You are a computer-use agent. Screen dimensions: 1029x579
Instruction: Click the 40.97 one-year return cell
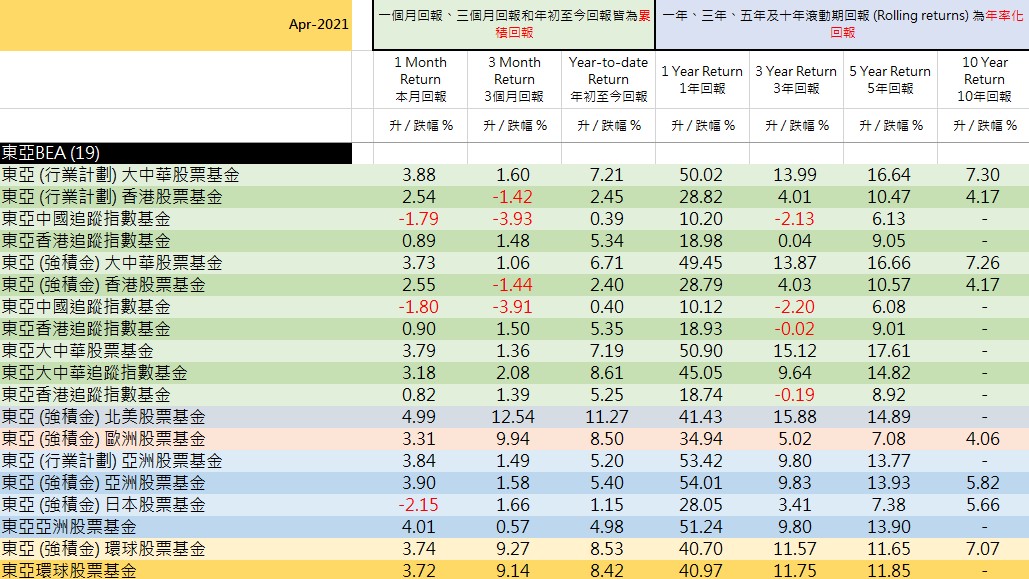701,571
